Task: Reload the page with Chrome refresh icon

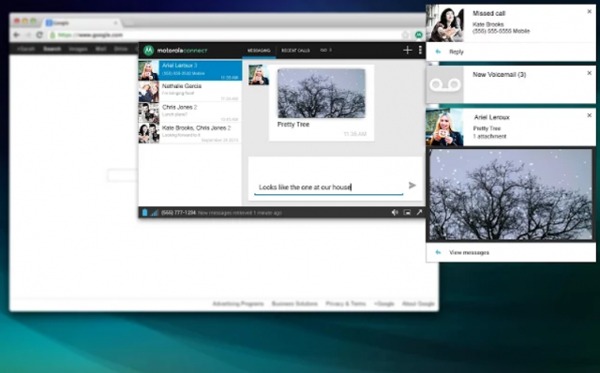Action: (39, 35)
